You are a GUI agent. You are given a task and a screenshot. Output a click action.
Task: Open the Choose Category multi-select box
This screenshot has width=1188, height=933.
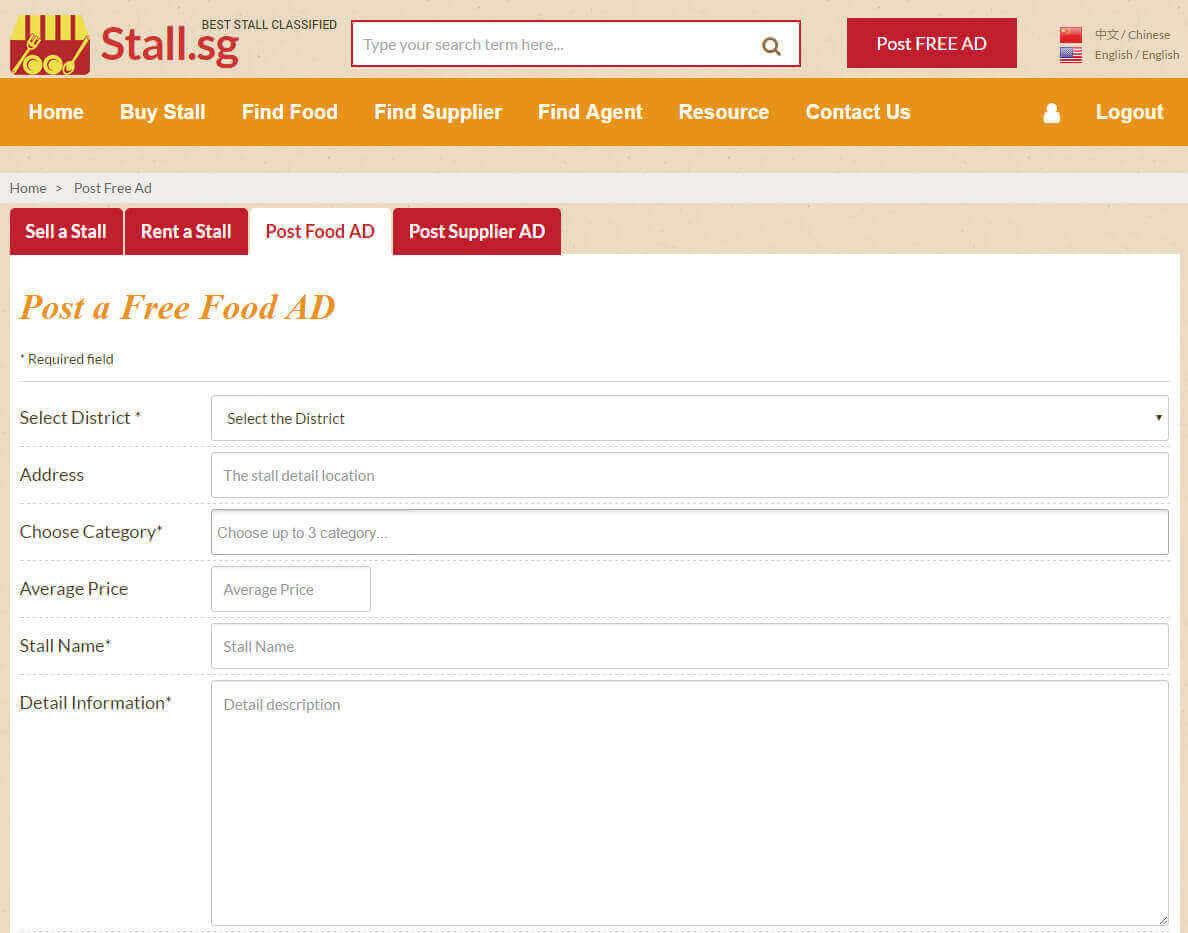point(689,532)
